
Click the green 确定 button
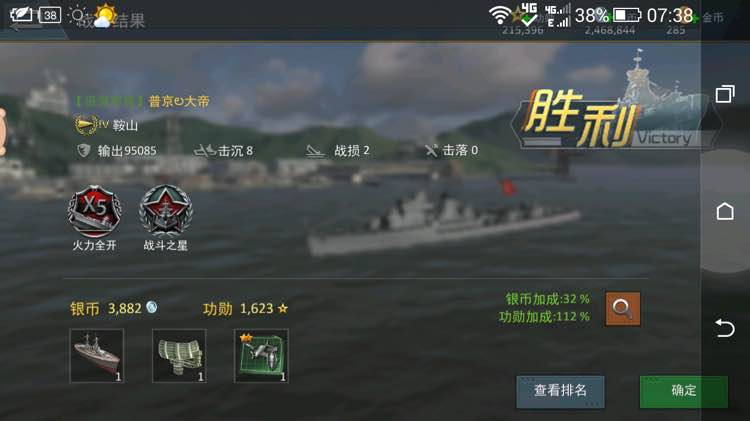coord(684,391)
